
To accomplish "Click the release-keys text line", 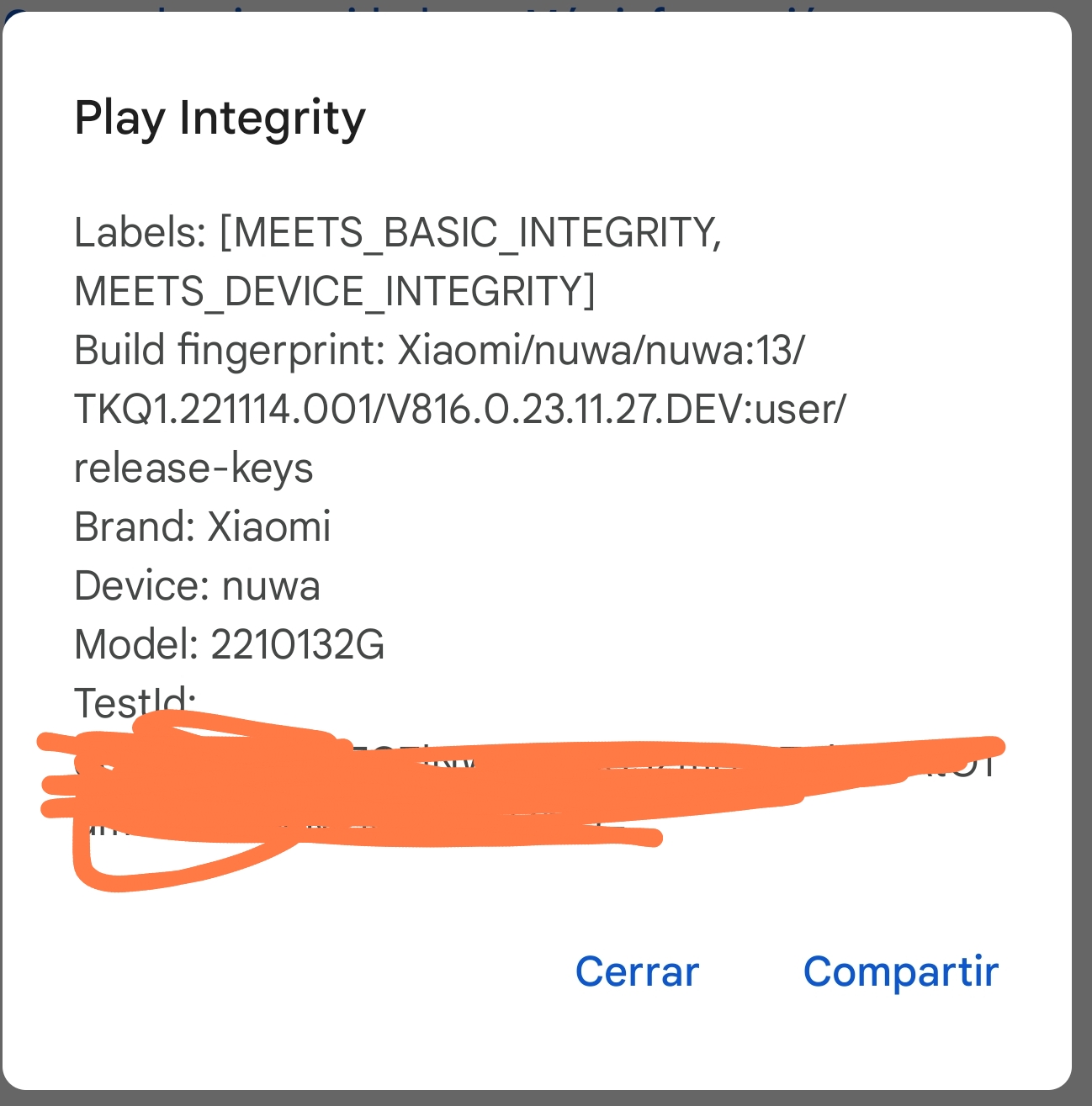I will click(x=193, y=468).
